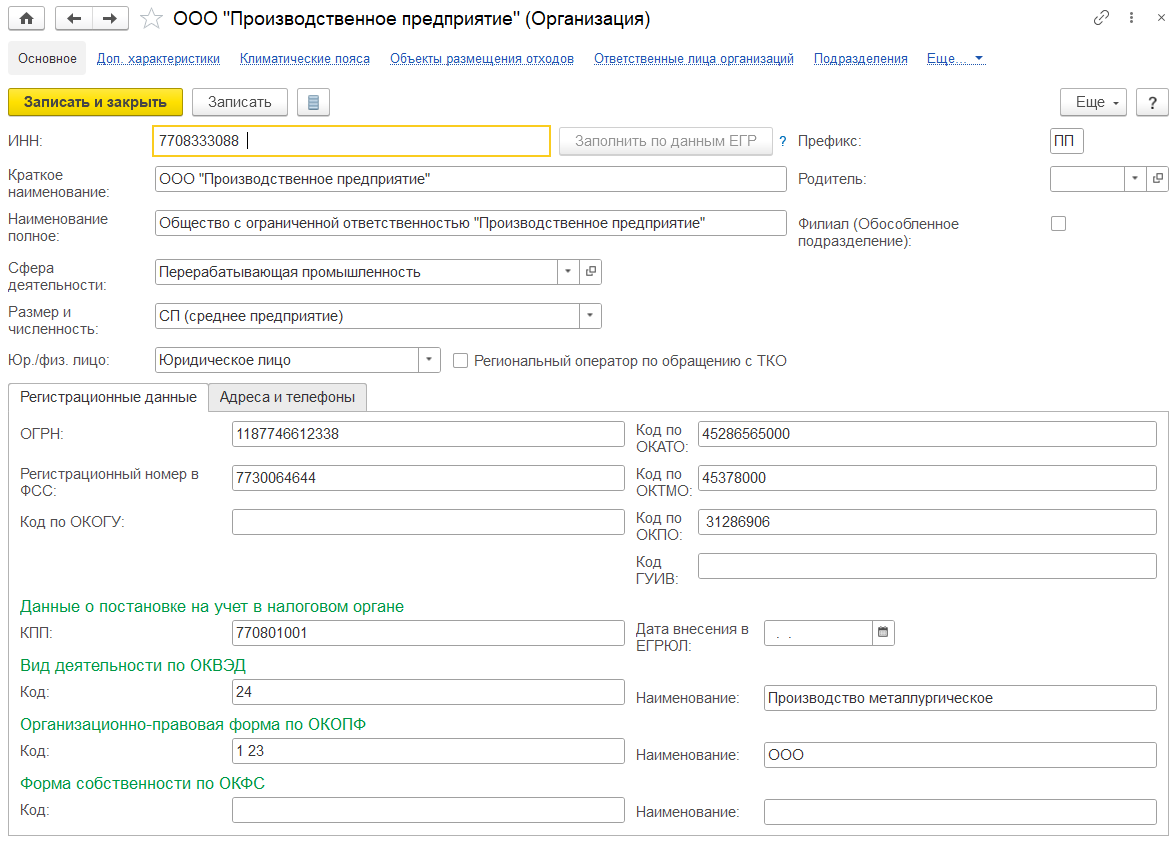Image resolution: width=1173 pixels, height=842 pixels.
Task: Expand the Сфера деятельности dropdown arrow
Action: coord(567,272)
